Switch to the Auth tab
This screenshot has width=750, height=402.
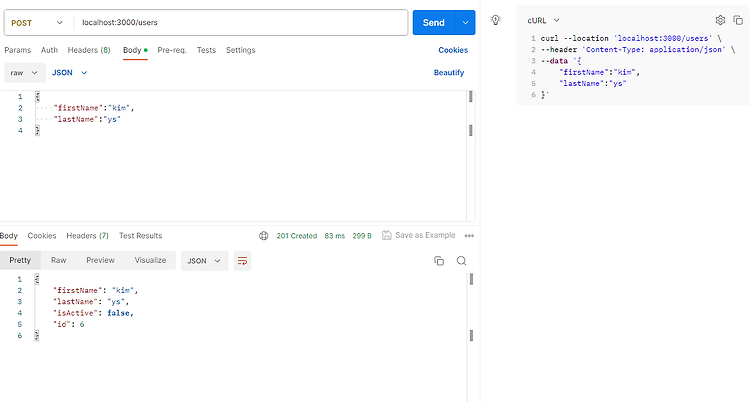coord(49,50)
